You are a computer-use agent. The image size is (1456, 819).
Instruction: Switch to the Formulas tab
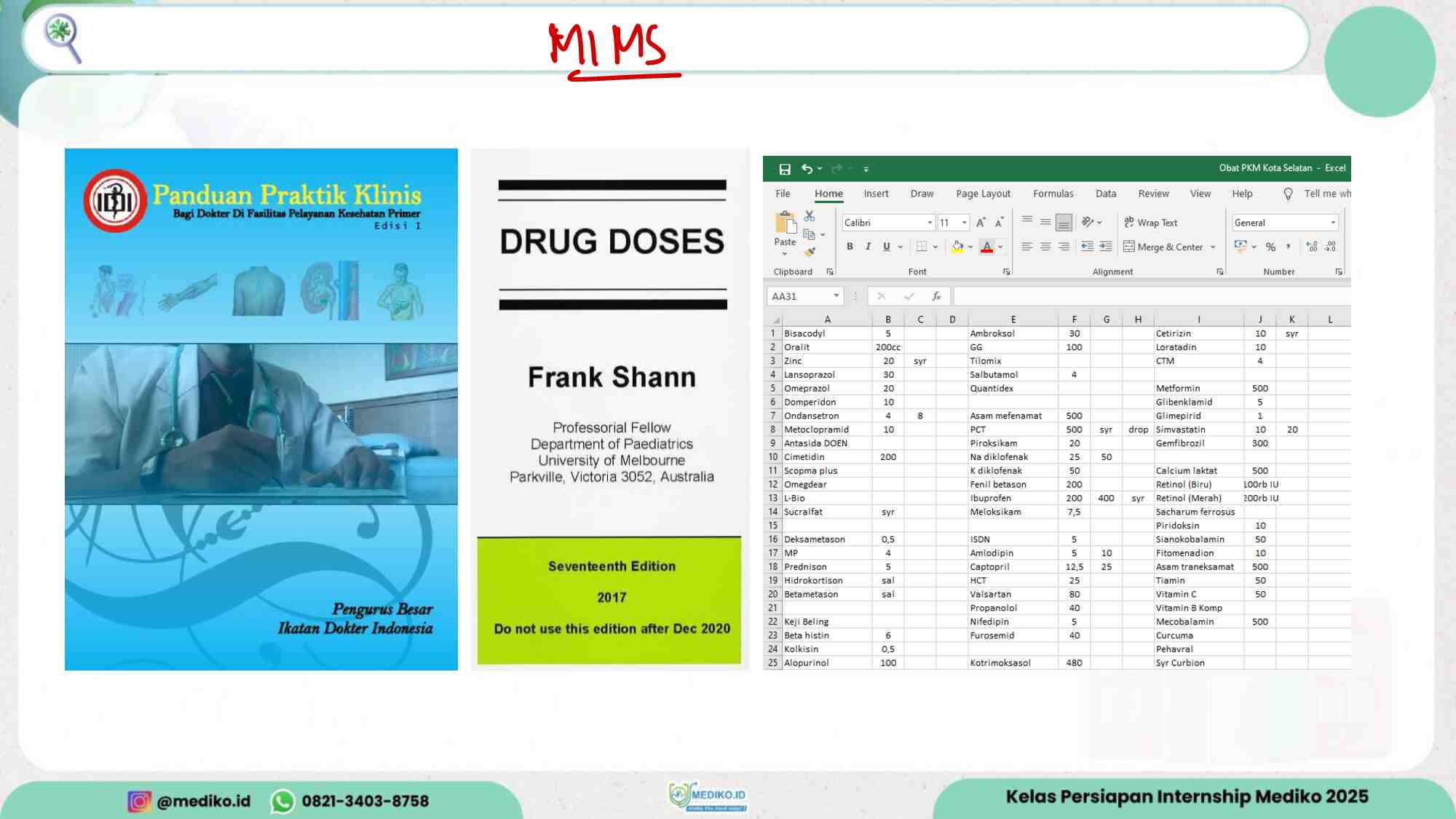(1053, 194)
